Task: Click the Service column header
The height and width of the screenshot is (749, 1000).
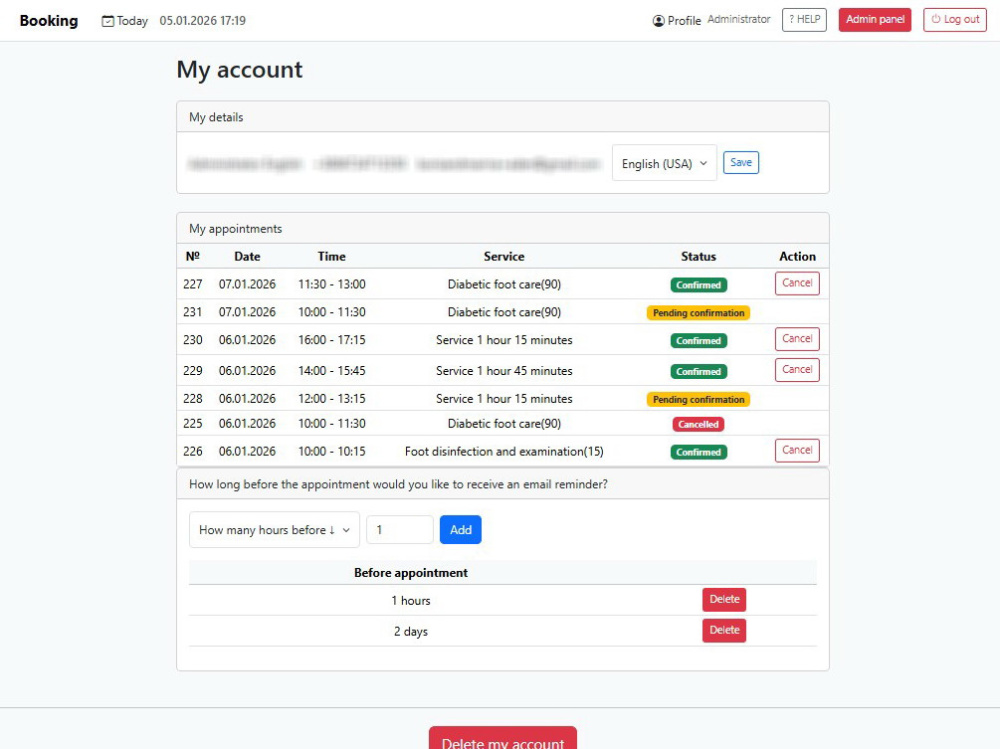Action: point(504,256)
